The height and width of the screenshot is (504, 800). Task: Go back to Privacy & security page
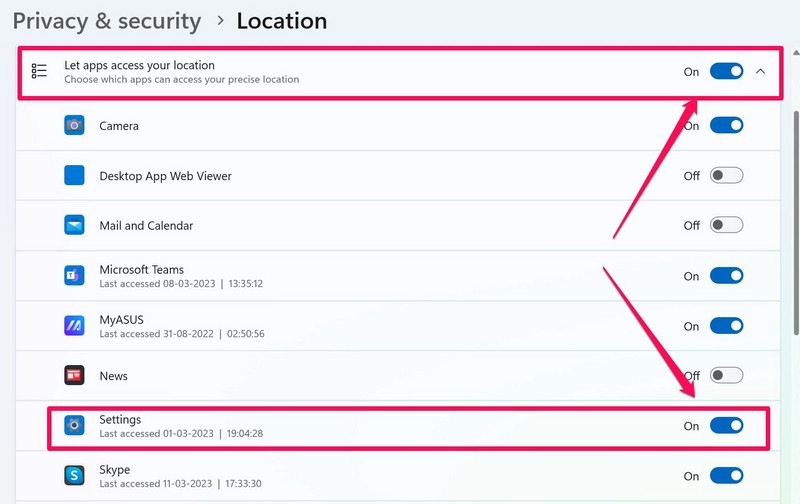[107, 20]
